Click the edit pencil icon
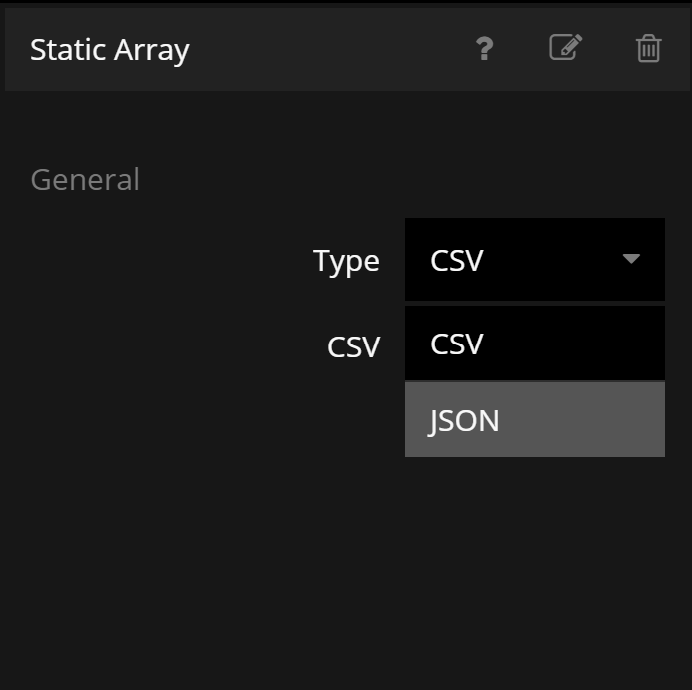 click(x=566, y=47)
